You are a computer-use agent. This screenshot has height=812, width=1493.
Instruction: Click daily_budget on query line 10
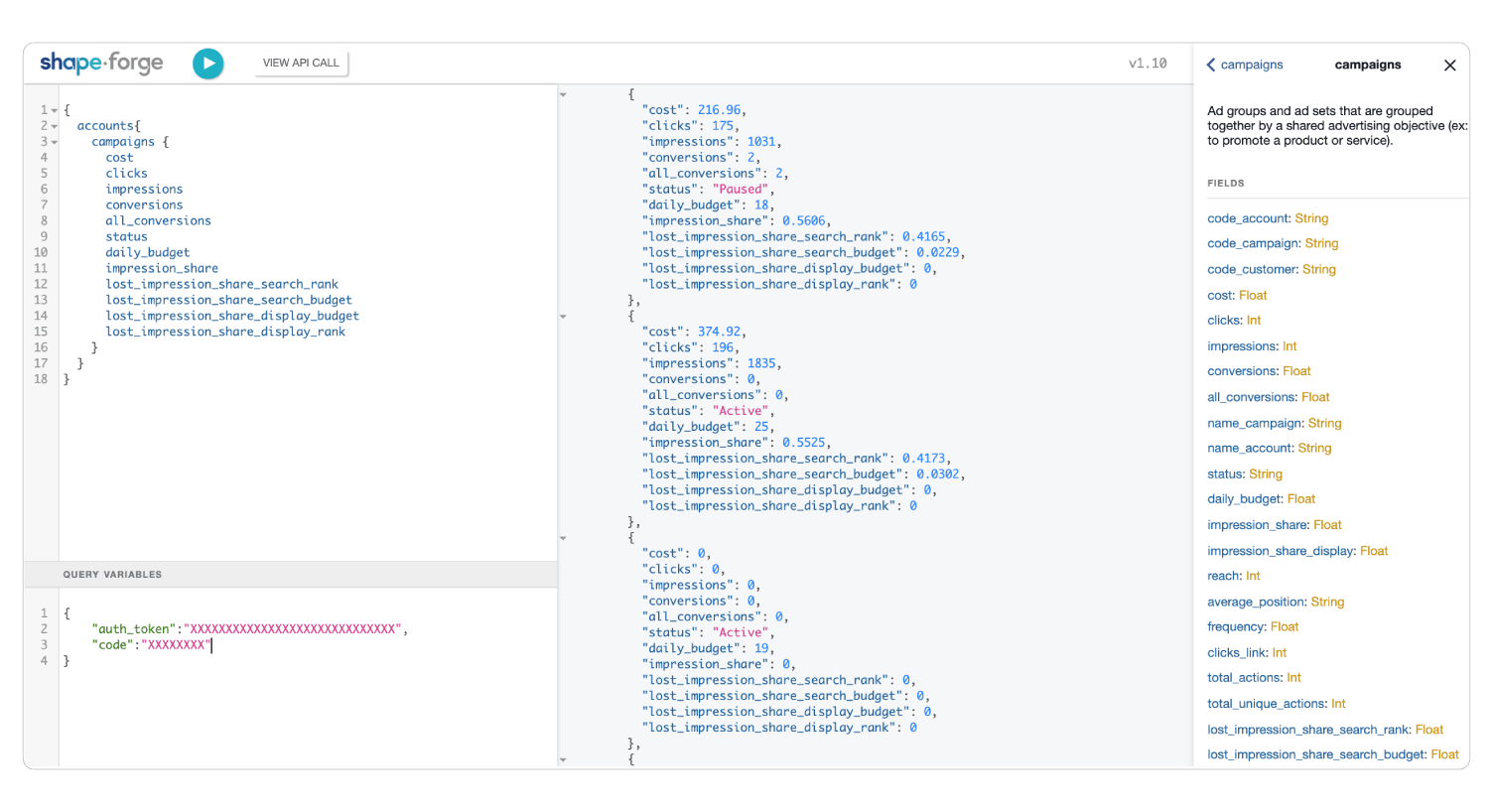pyautogui.click(x=148, y=253)
